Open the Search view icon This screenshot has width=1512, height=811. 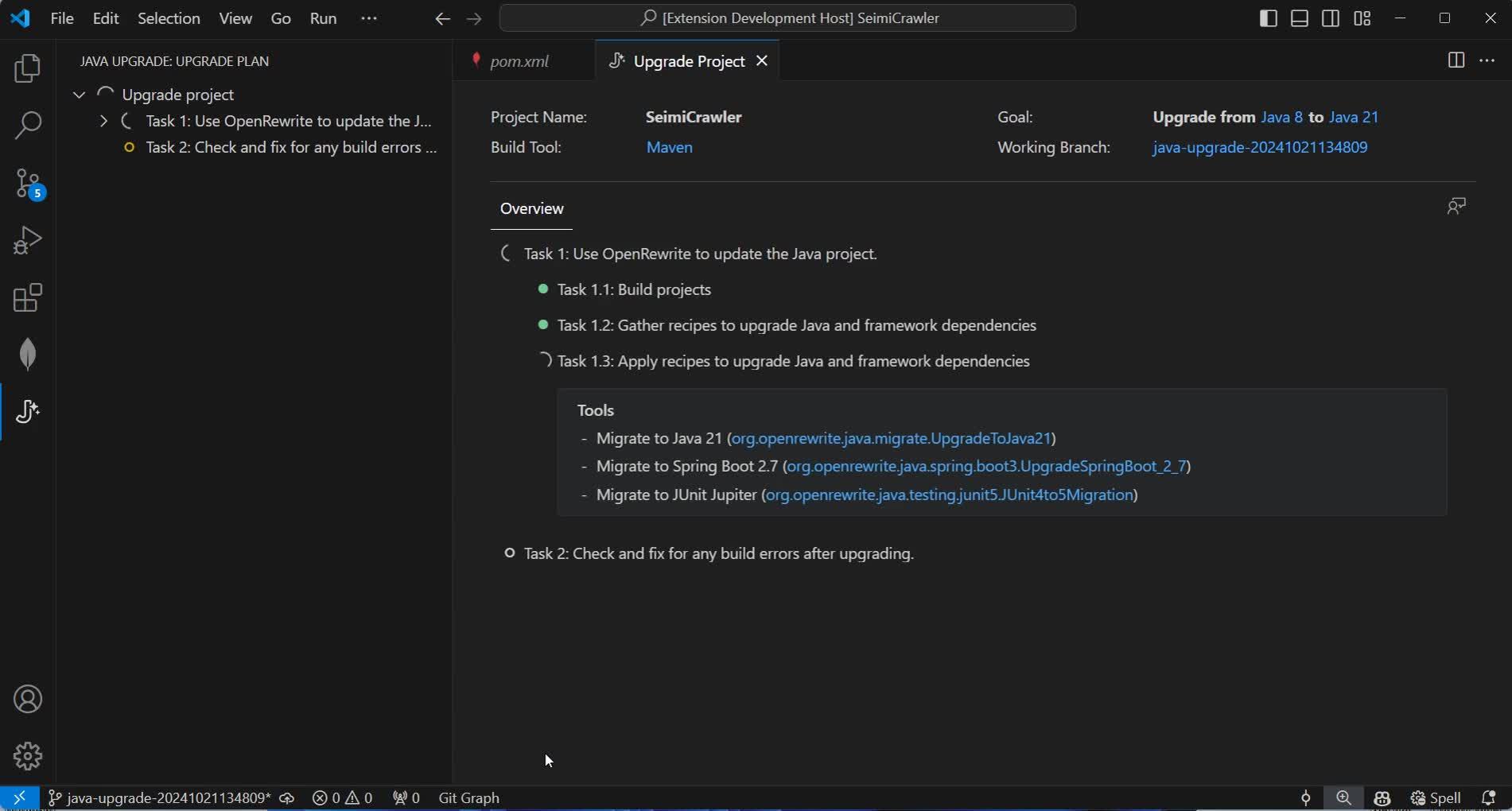click(28, 126)
